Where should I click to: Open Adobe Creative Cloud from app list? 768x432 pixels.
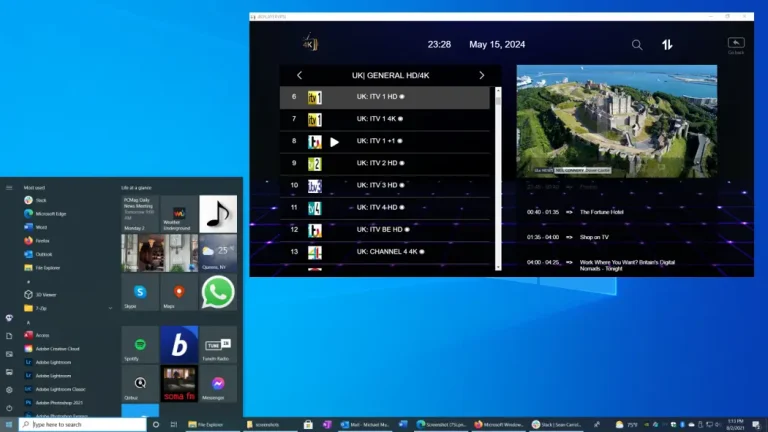[58, 348]
